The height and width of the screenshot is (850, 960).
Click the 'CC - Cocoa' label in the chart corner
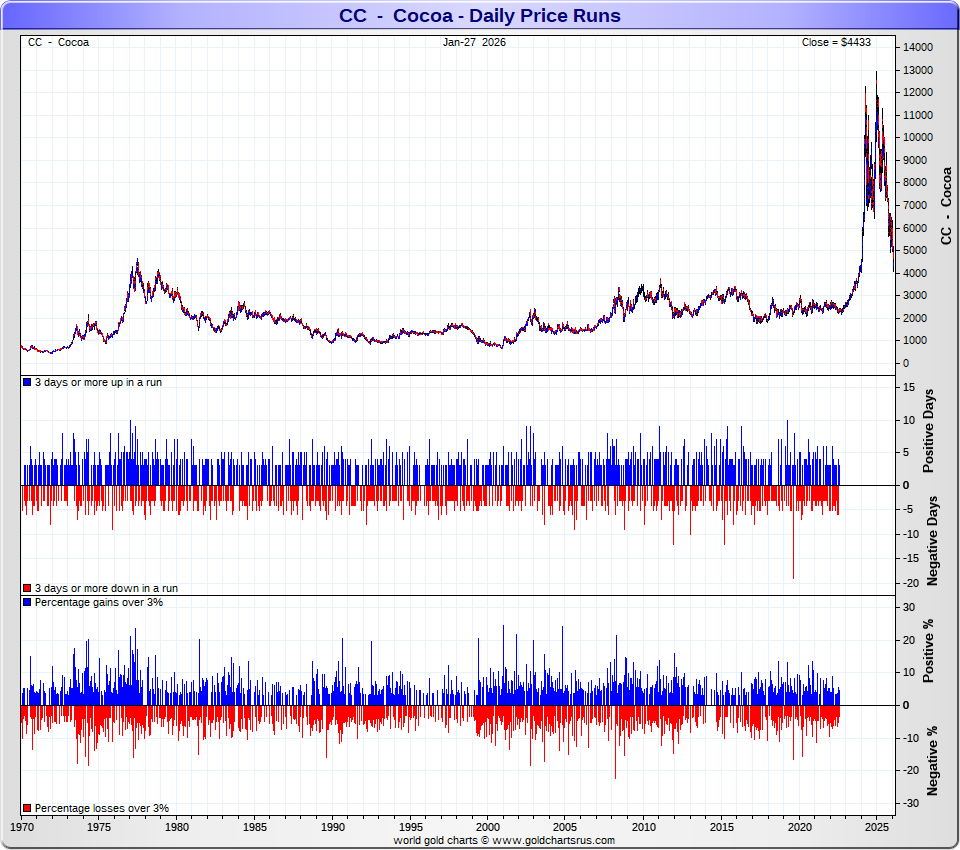click(x=58, y=42)
